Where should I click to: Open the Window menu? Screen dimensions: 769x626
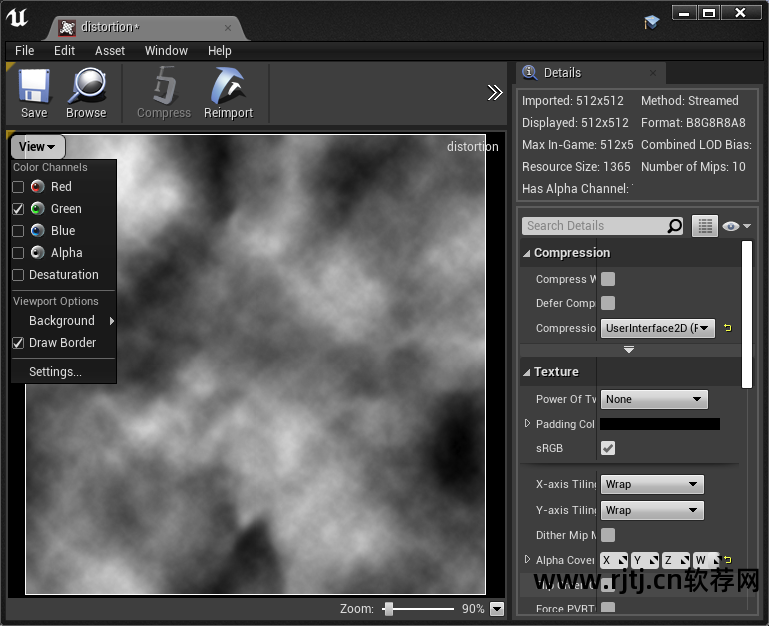click(166, 51)
